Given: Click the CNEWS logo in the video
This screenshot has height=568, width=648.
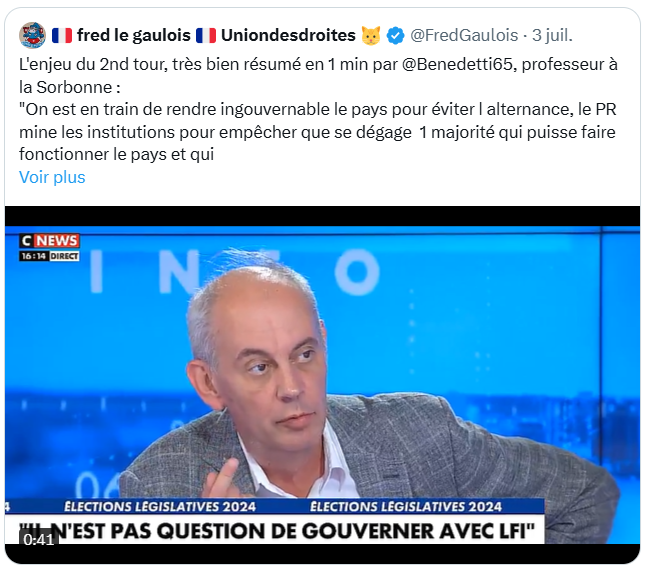Looking at the screenshot, I should [x=50, y=241].
